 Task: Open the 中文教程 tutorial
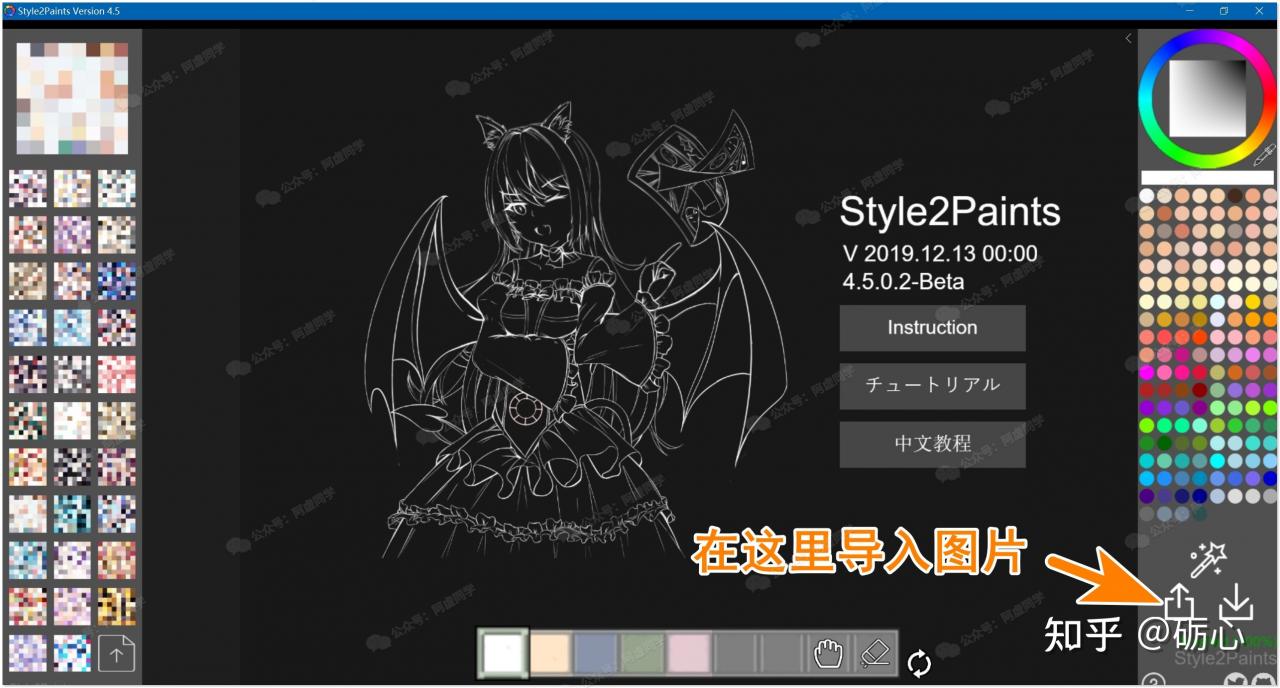932,444
